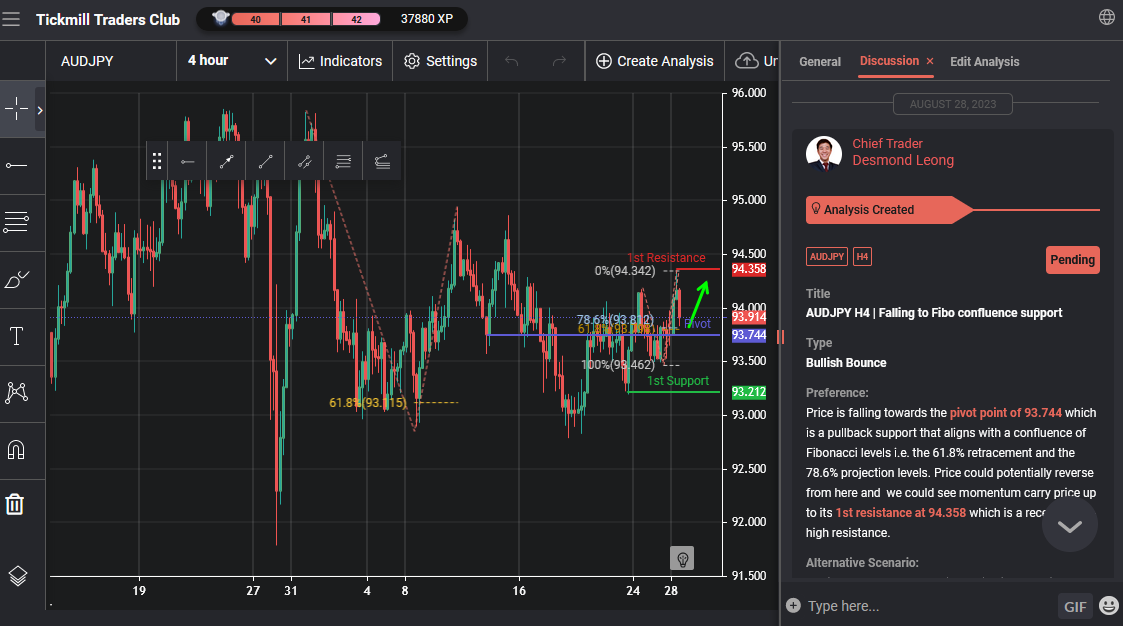Choose parallel channel in floating toolbar
1123x626 pixels.
(304, 161)
